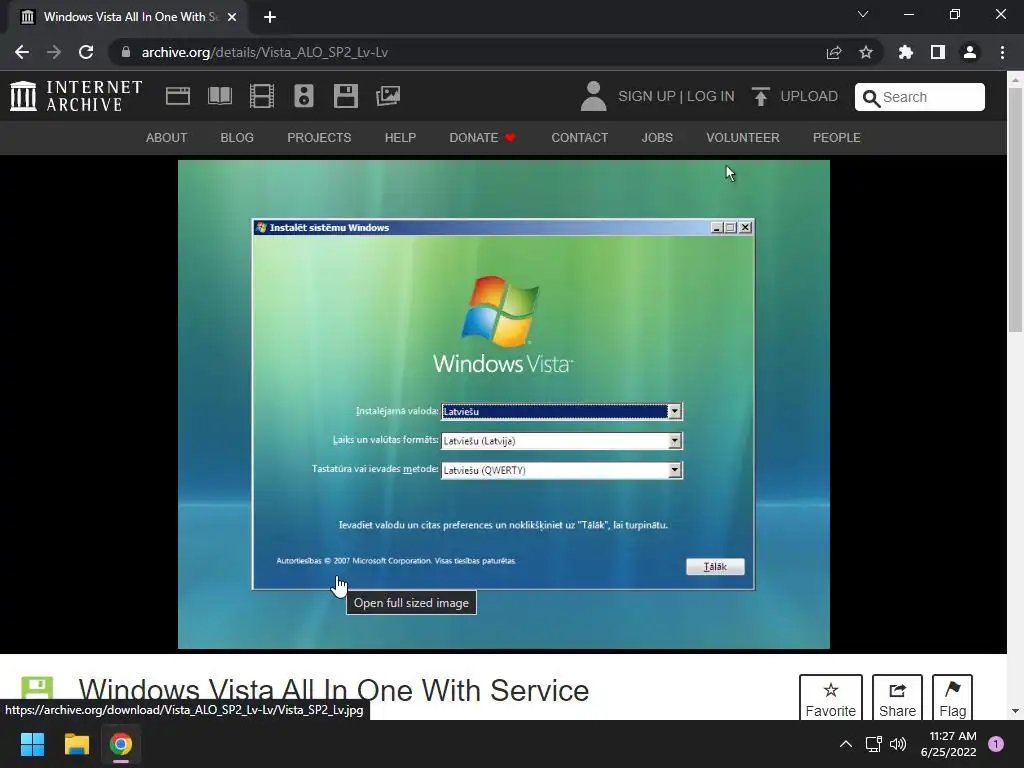Open the clock showing 11:27 AM
1024x768 pixels.
[948, 744]
